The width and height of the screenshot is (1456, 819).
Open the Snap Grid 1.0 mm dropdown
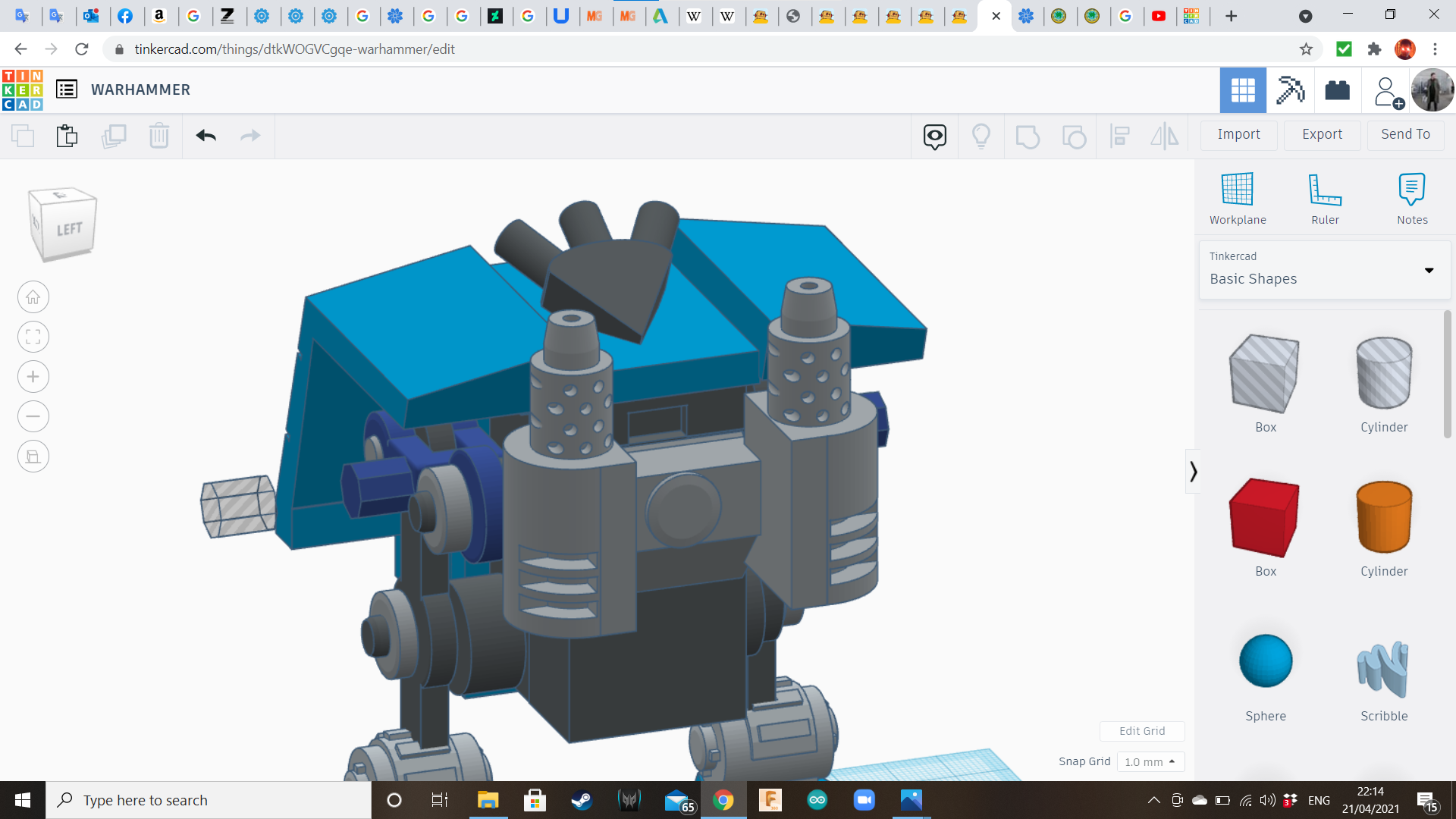coord(1150,761)
